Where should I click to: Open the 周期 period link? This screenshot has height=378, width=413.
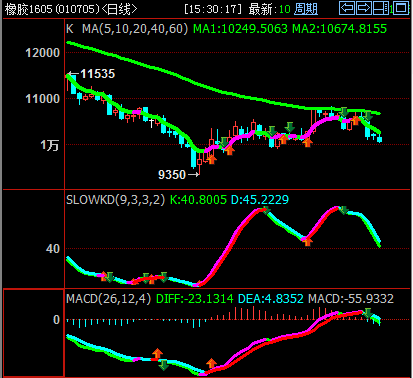(x=306, y=9)
